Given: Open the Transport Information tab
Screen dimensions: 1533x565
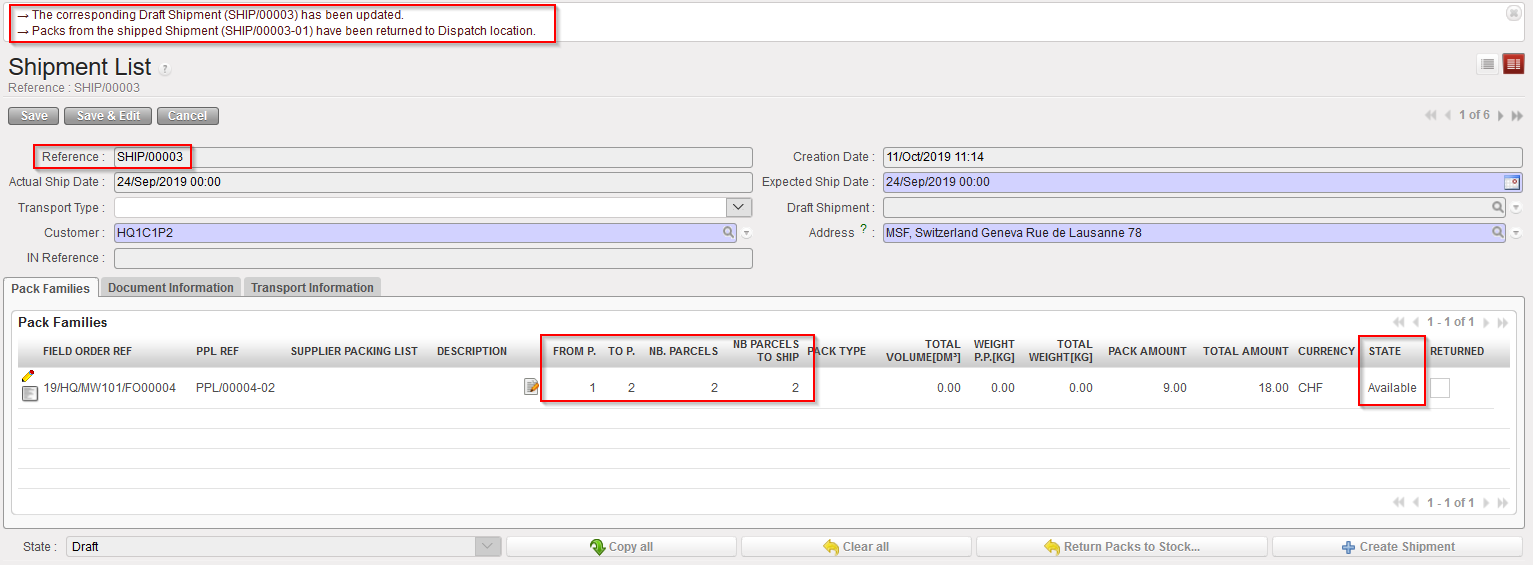Looking at the screenshot, I should pos(312,288).
